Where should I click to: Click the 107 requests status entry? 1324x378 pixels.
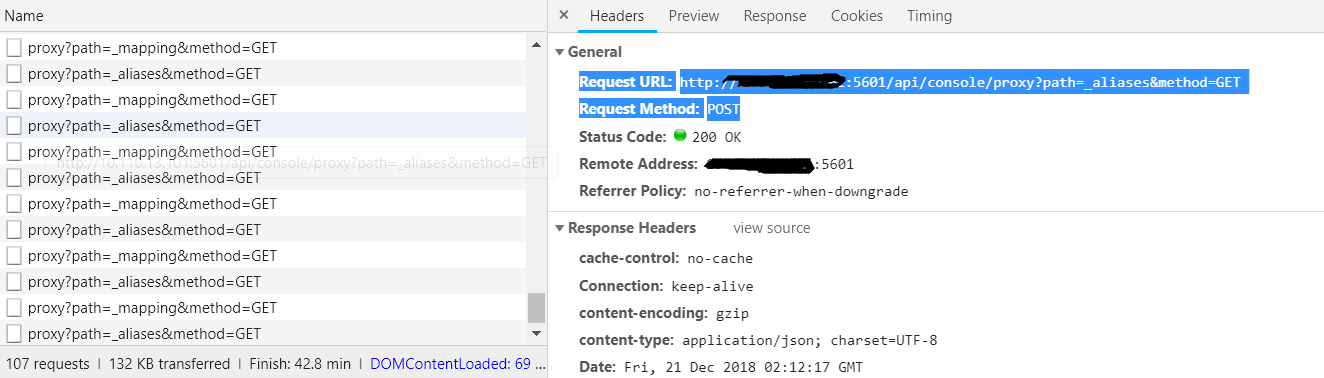click(x=48, y=364)
